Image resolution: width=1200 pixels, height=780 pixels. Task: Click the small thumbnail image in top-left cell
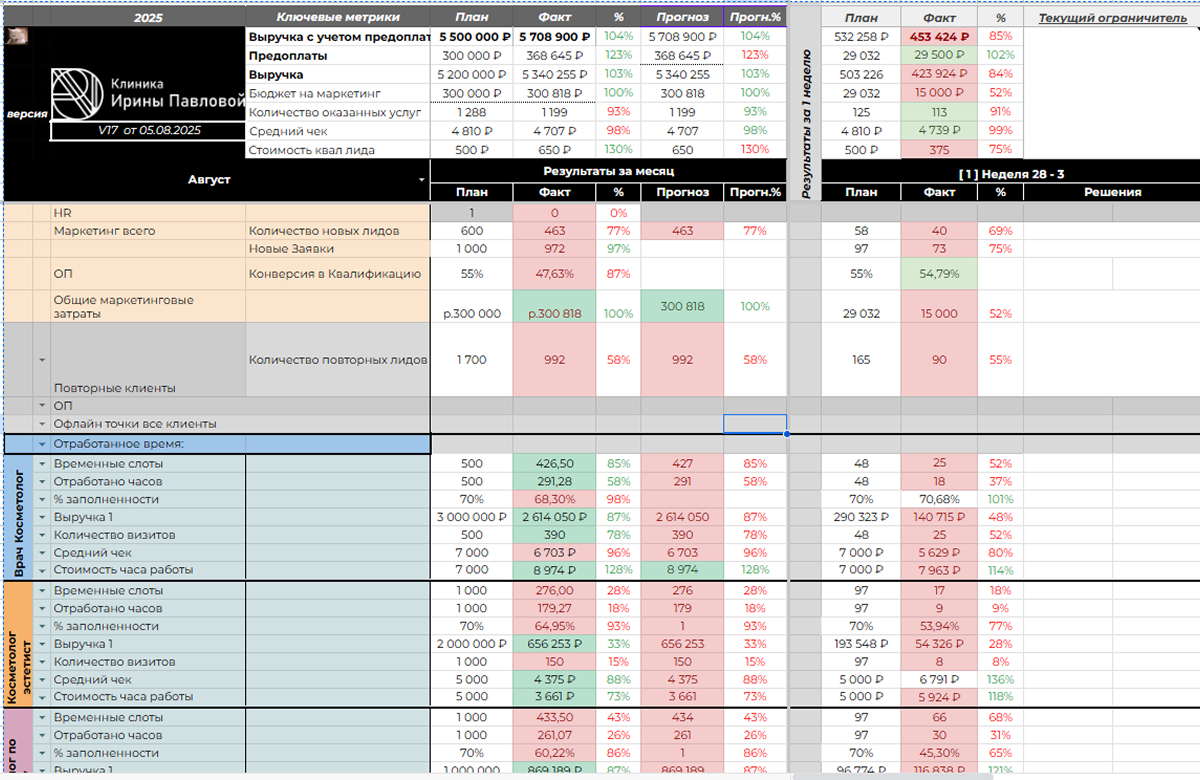(16, 36)
